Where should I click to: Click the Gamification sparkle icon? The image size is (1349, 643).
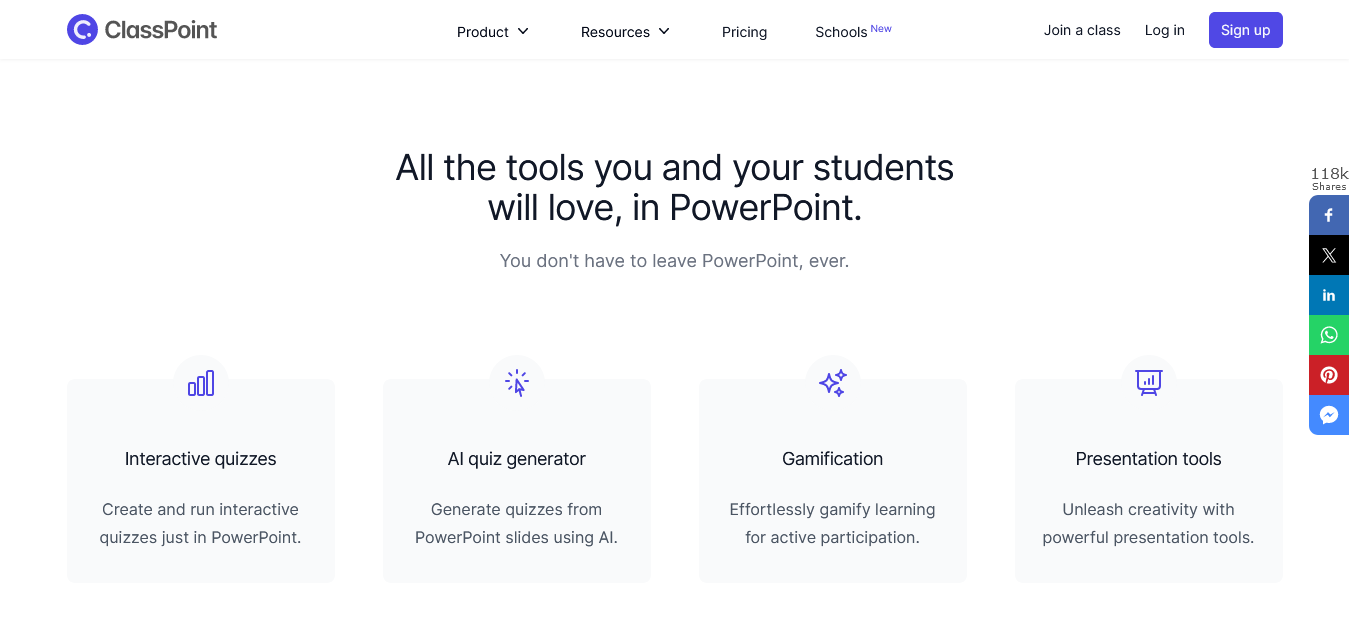click(833, 383)
